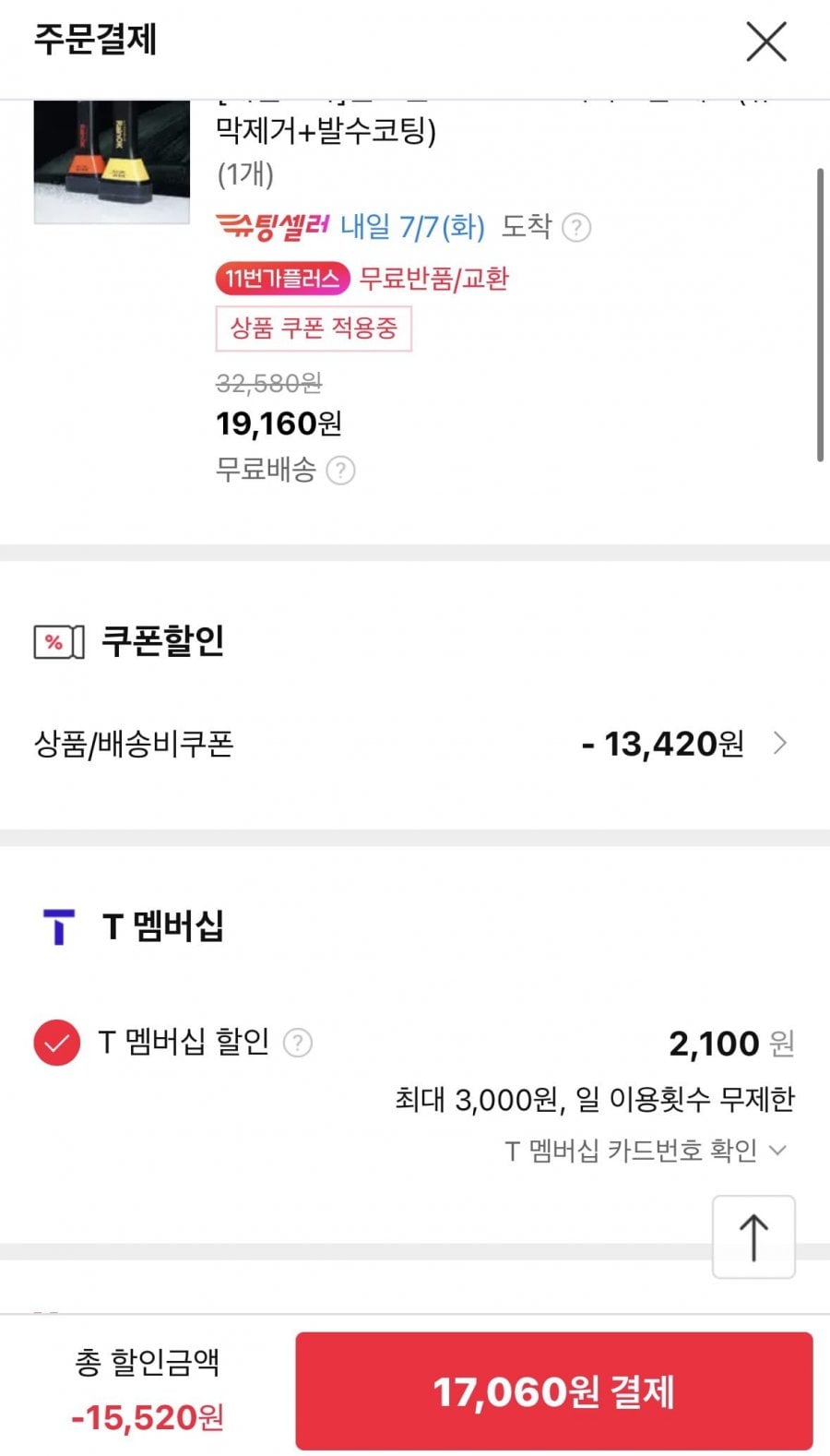The height and width of the screenshot is (1456, 830).
Task: Open help icon beside 무료배송
Action: [x=341, y=471]
